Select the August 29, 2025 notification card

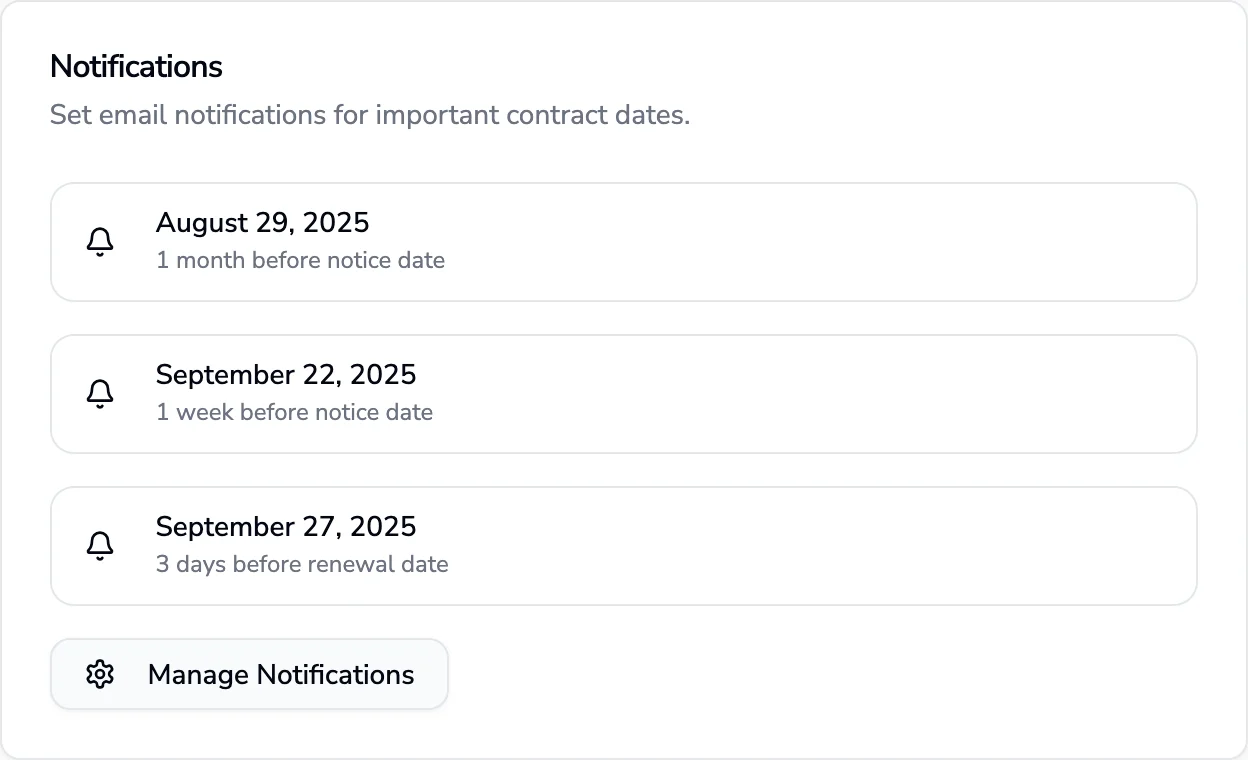[624, 242]
